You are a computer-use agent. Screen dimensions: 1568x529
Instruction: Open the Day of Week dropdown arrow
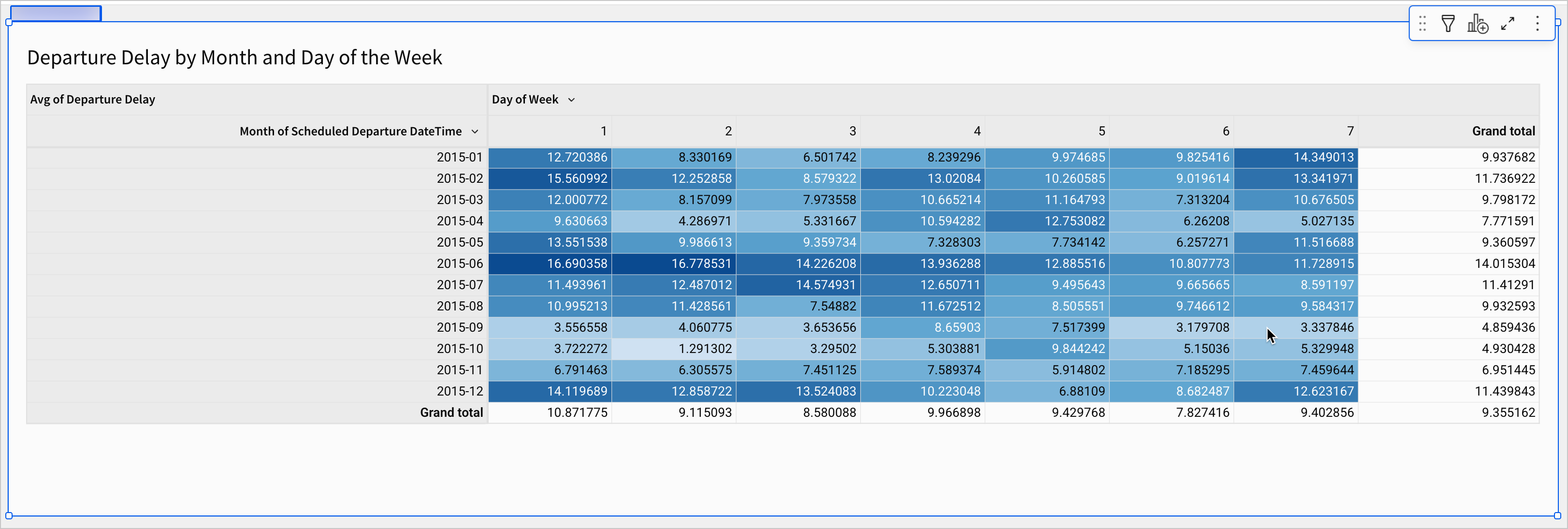pyautogui.click(x=571, y=100)
